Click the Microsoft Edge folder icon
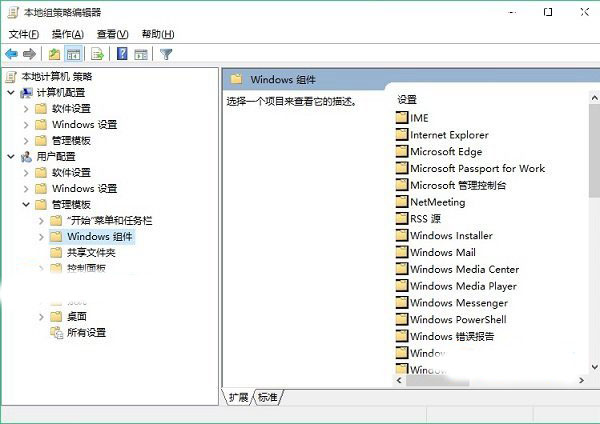Image resolution: width=600 pixels, height=424 pixels. 402,151
